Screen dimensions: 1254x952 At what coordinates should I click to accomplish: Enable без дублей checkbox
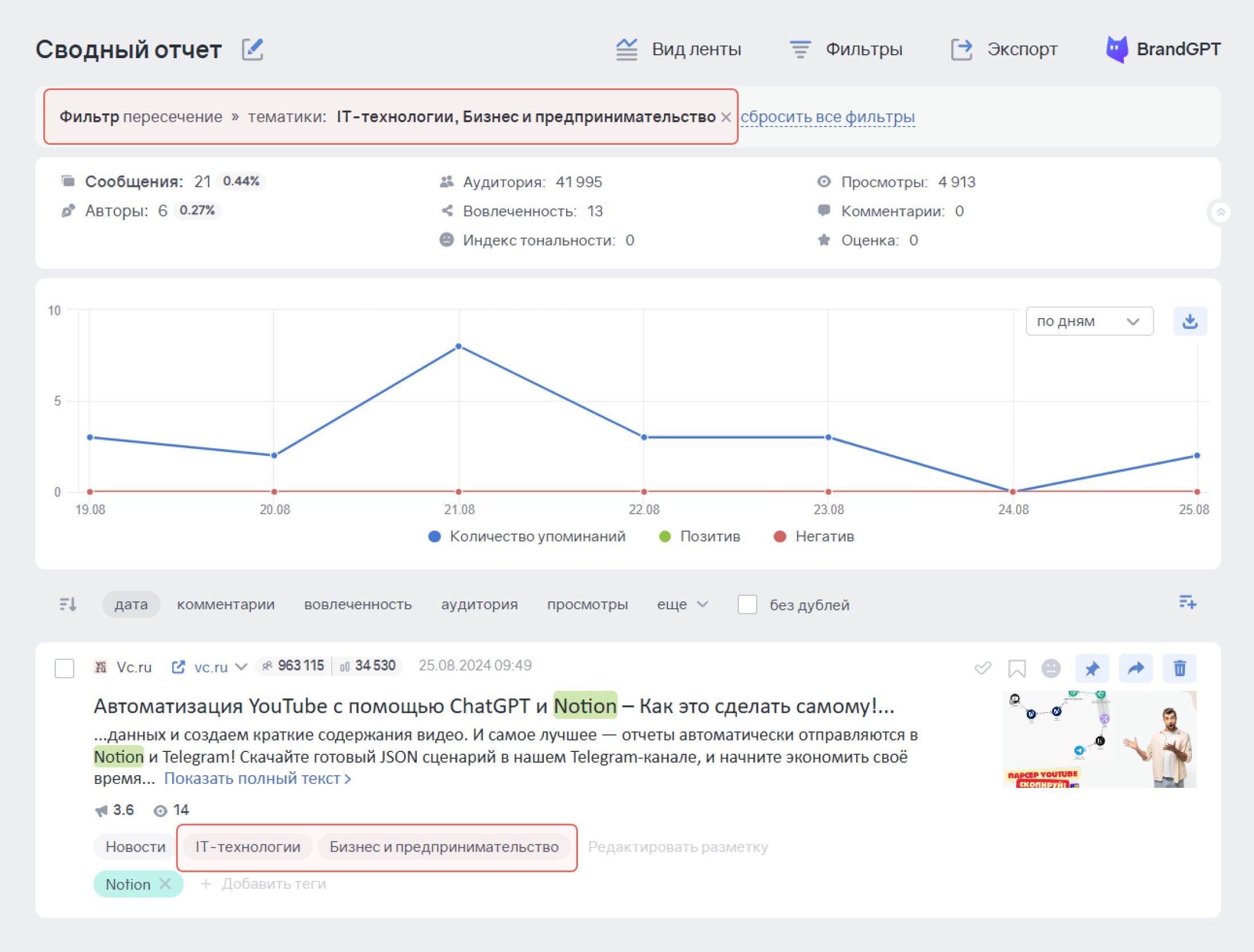(747, 604)
